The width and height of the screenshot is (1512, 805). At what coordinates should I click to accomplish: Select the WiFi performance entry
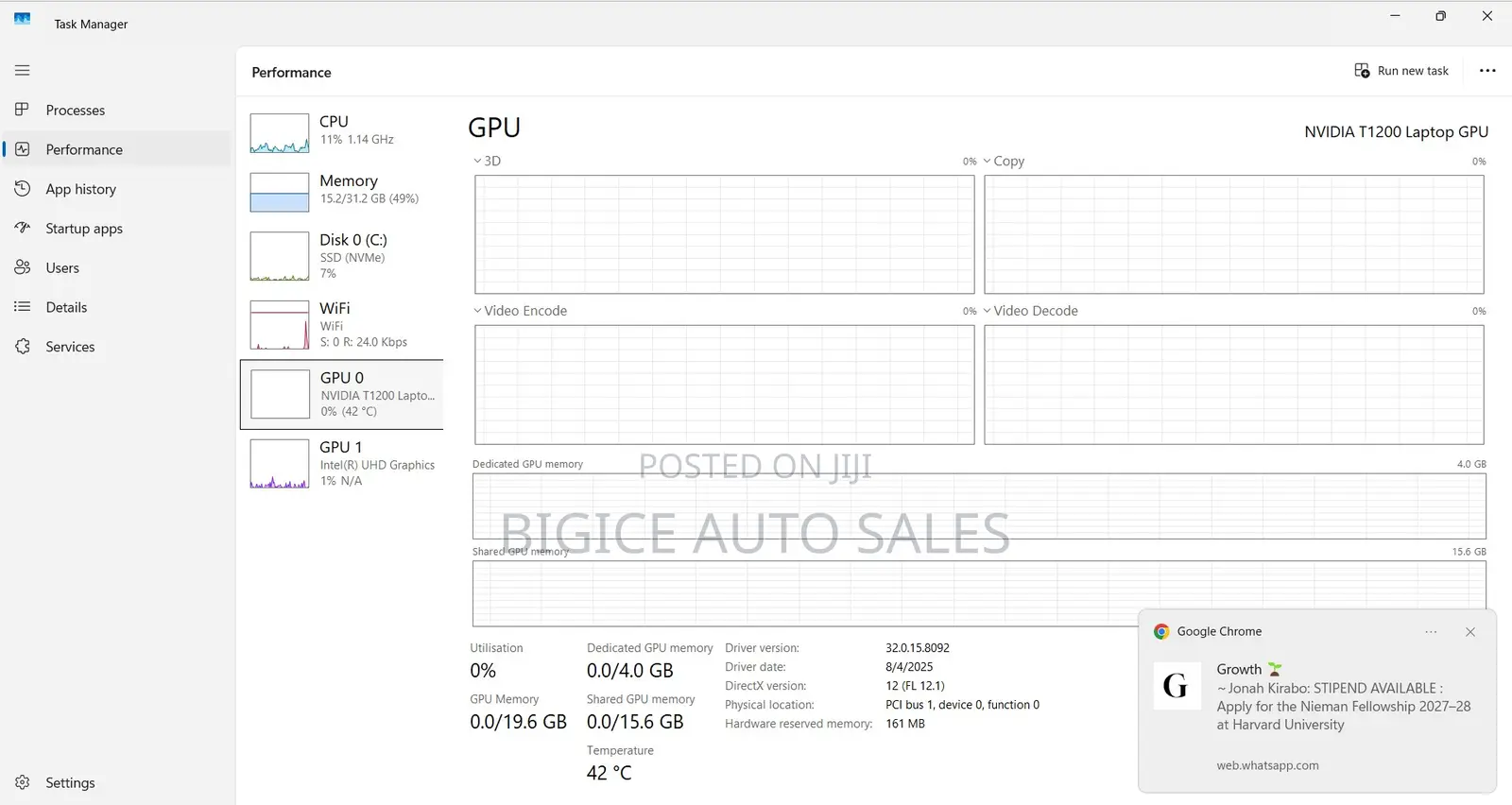click(342, 325)
